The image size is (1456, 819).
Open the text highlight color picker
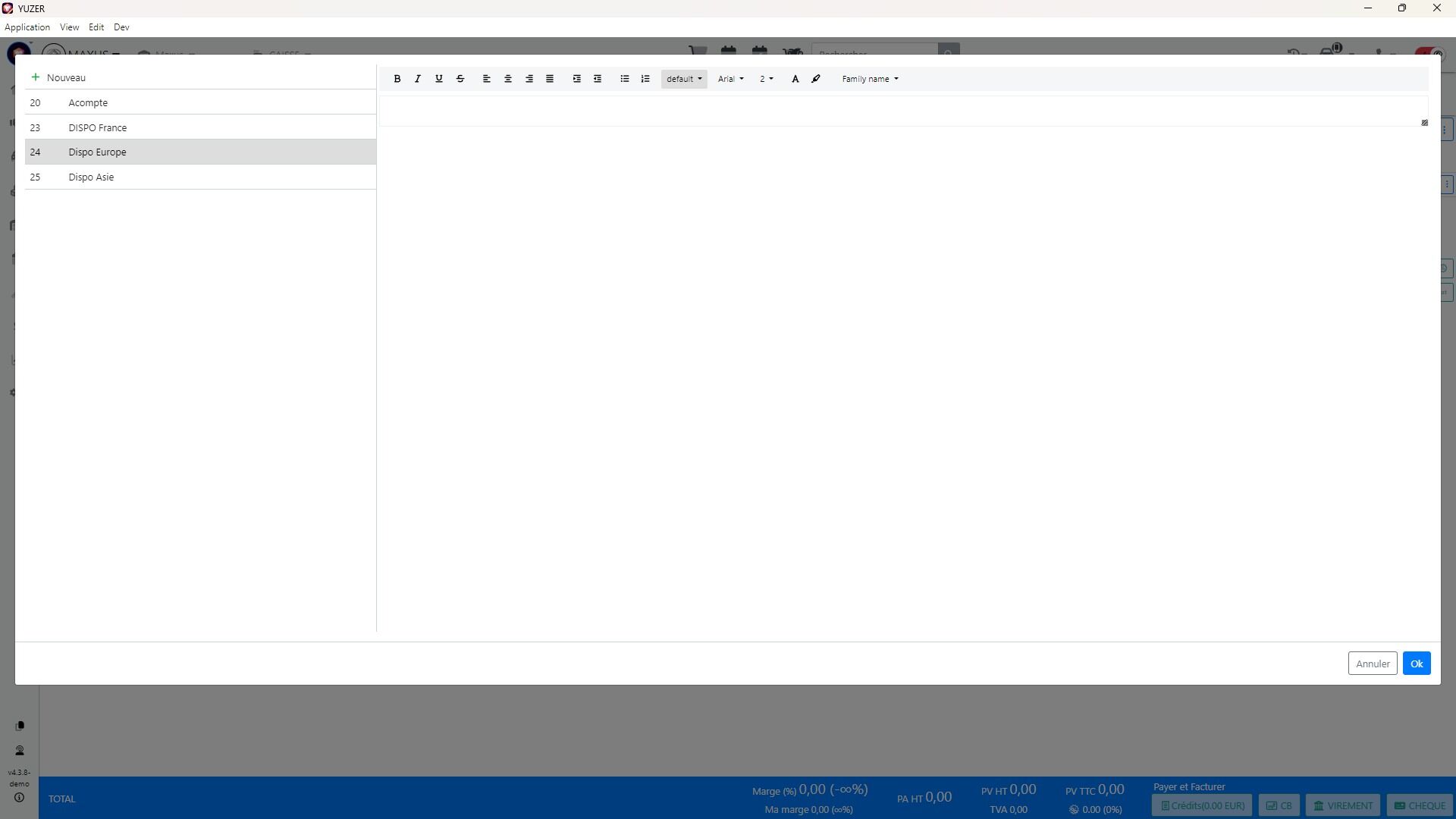[x=816, y=79]
